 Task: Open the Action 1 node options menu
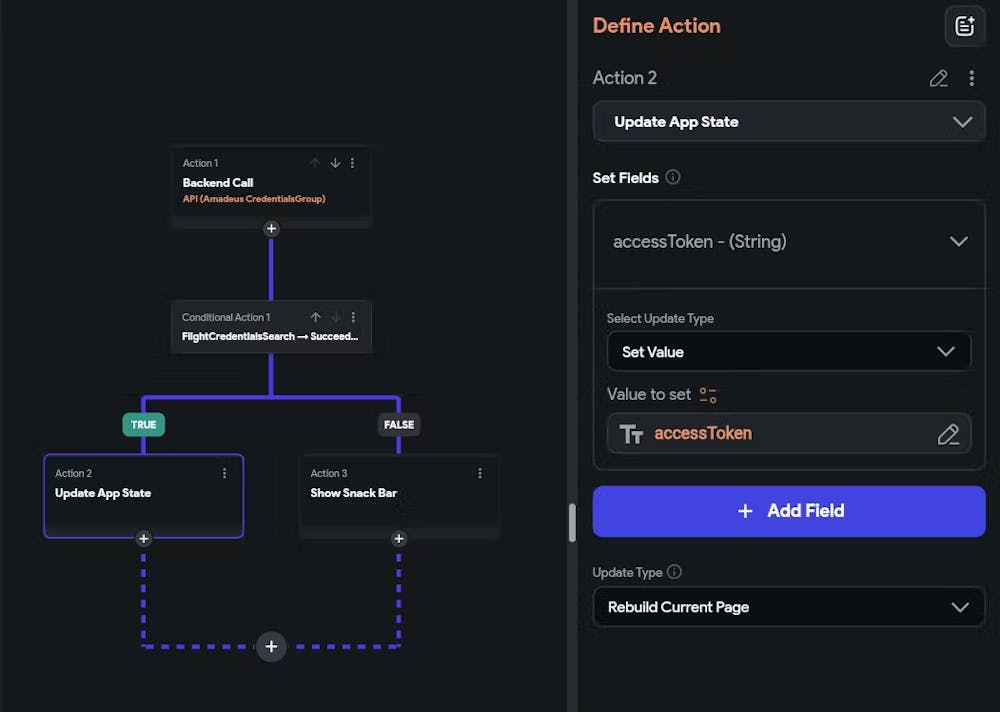click(352, 163)
